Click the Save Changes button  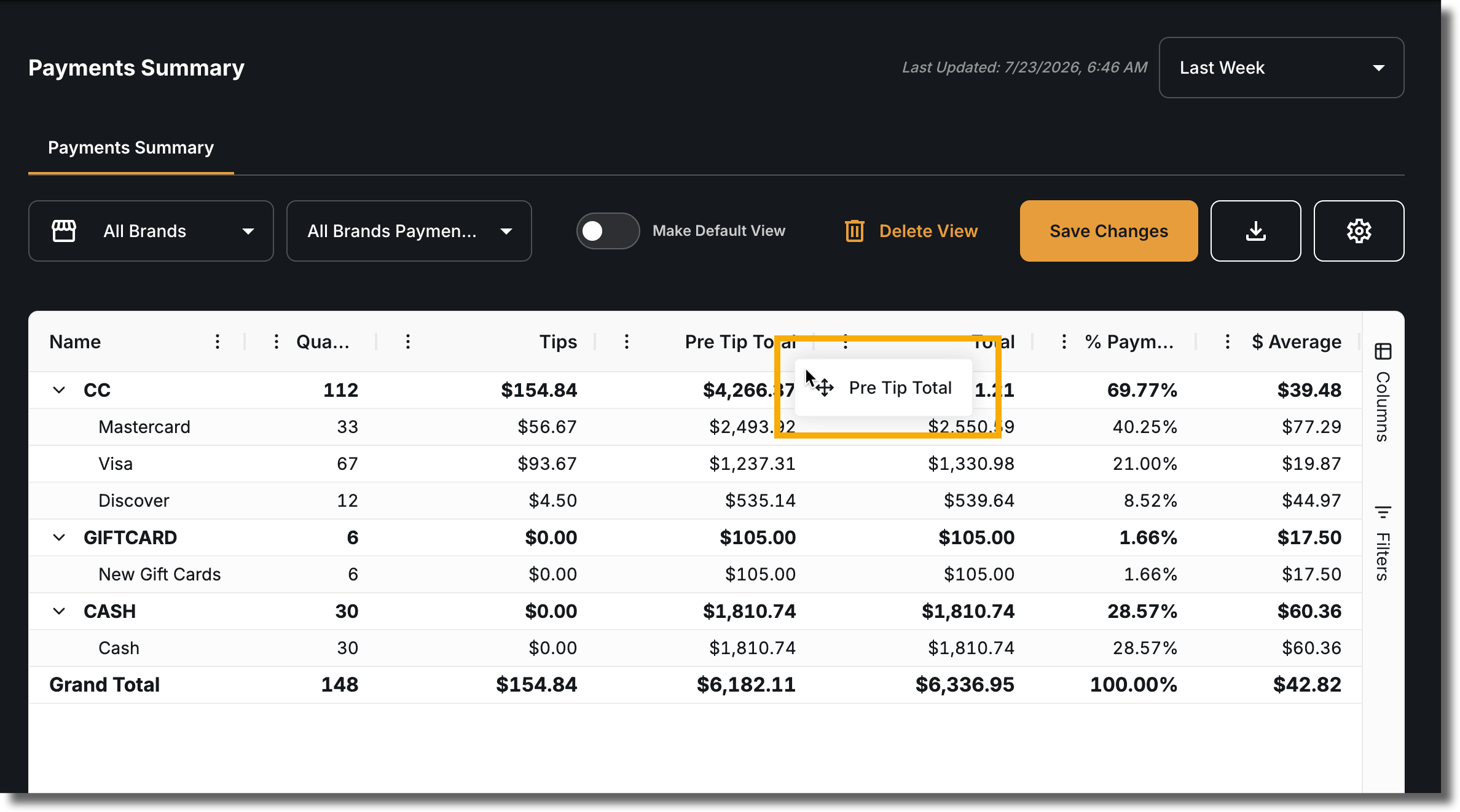(1109, 231)
